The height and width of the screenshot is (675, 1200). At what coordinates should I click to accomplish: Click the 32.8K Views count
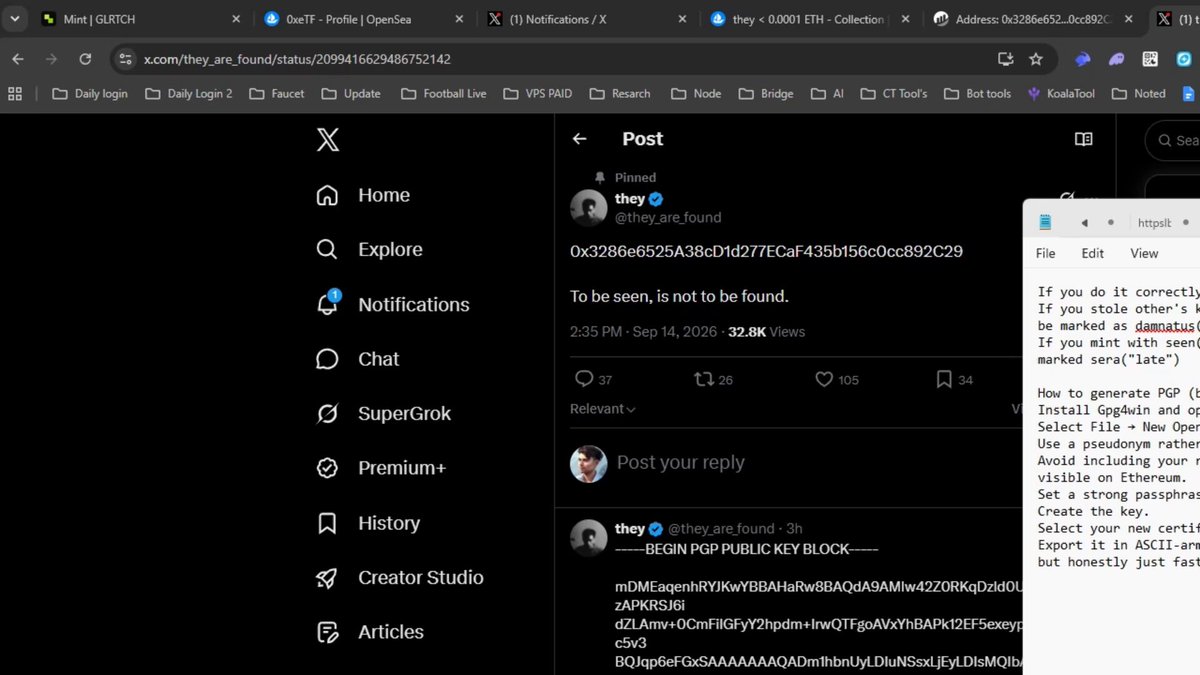click(x=766, y=331)
